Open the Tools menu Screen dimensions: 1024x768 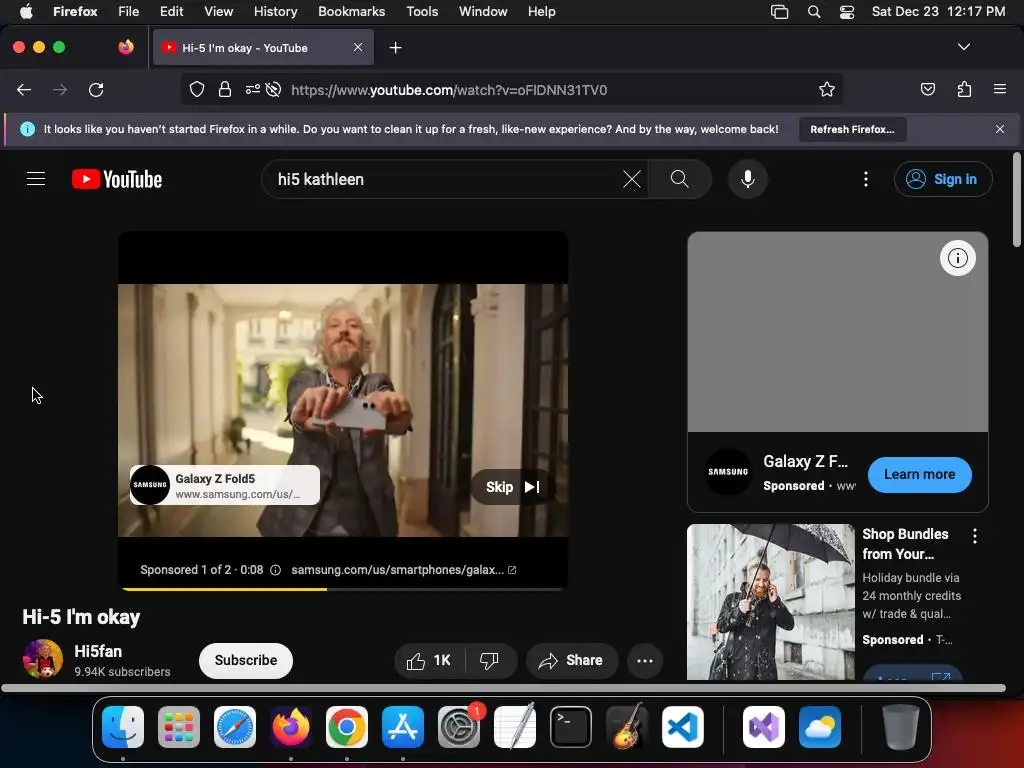click(422, 11)
